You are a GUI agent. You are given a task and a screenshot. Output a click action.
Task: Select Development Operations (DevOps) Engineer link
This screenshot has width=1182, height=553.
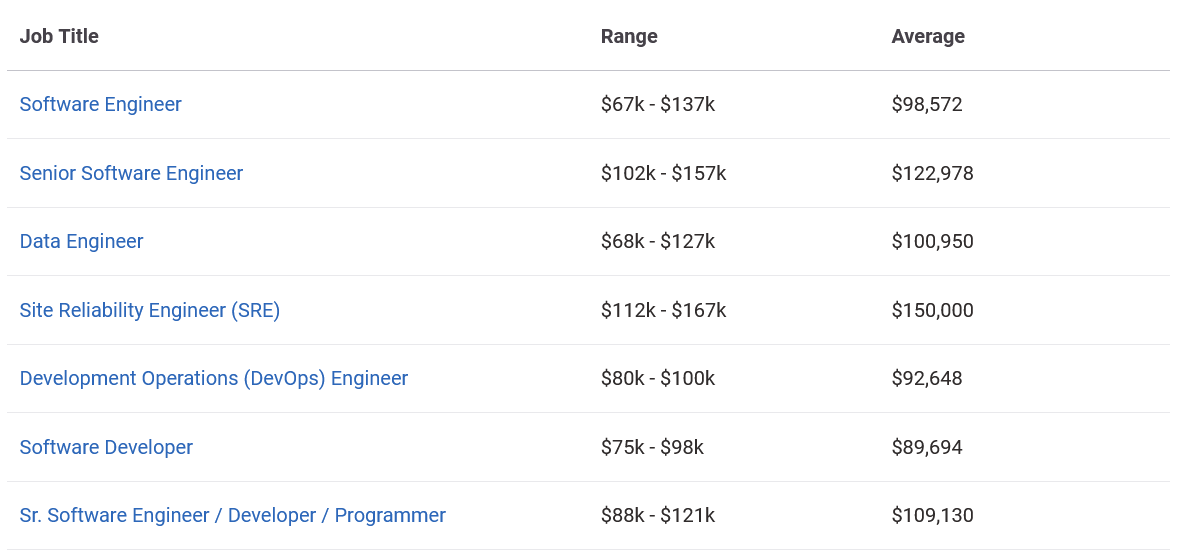point(213,378)
